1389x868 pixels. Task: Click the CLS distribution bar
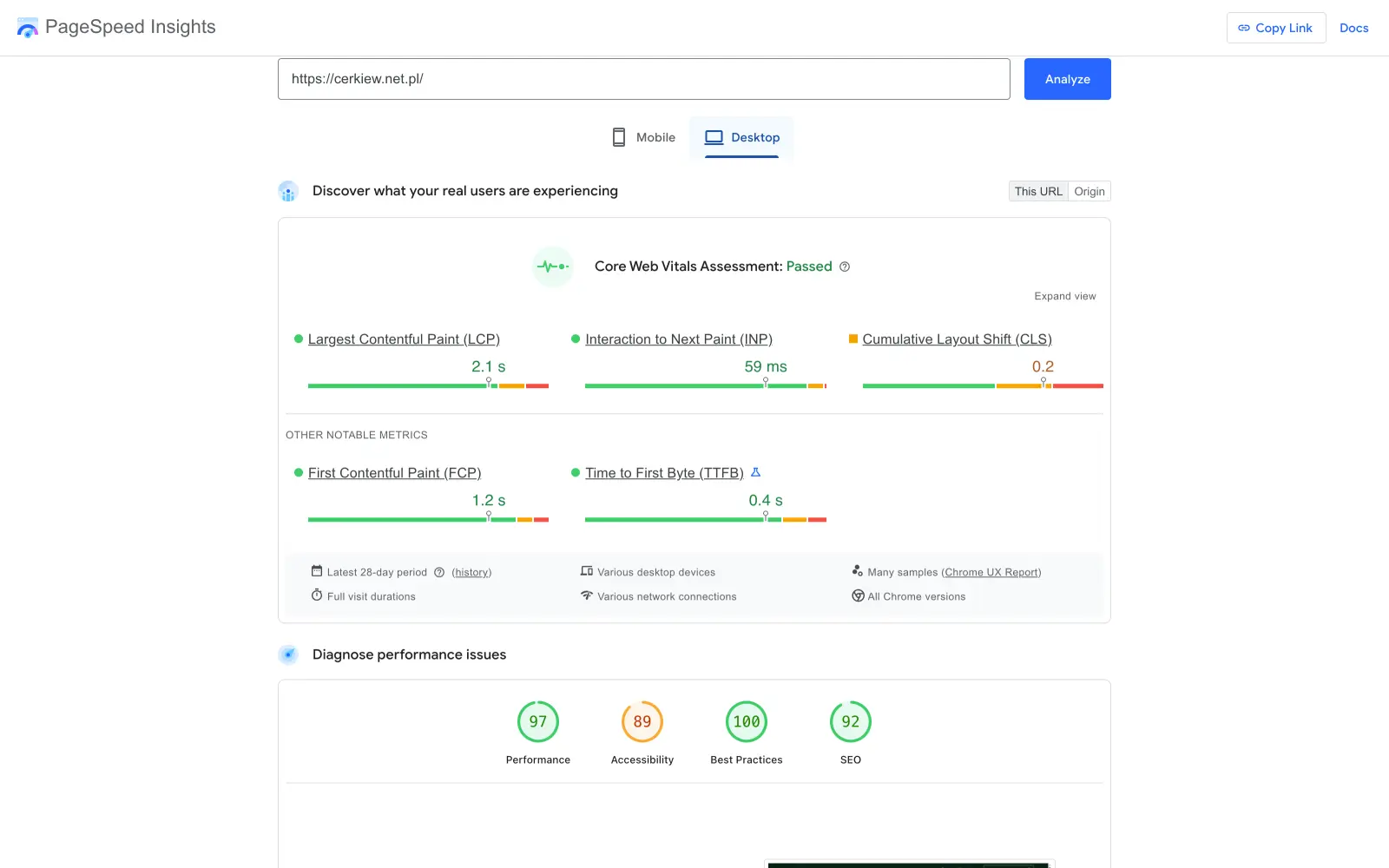click(x=983, y=385)
